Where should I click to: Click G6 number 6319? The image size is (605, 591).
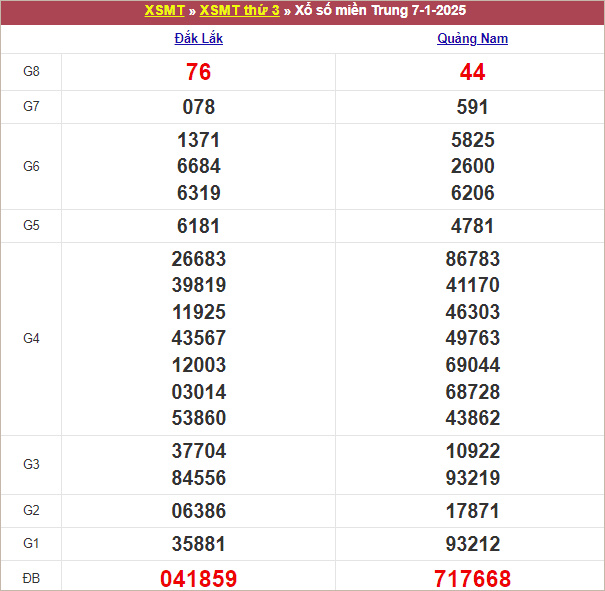198,193
